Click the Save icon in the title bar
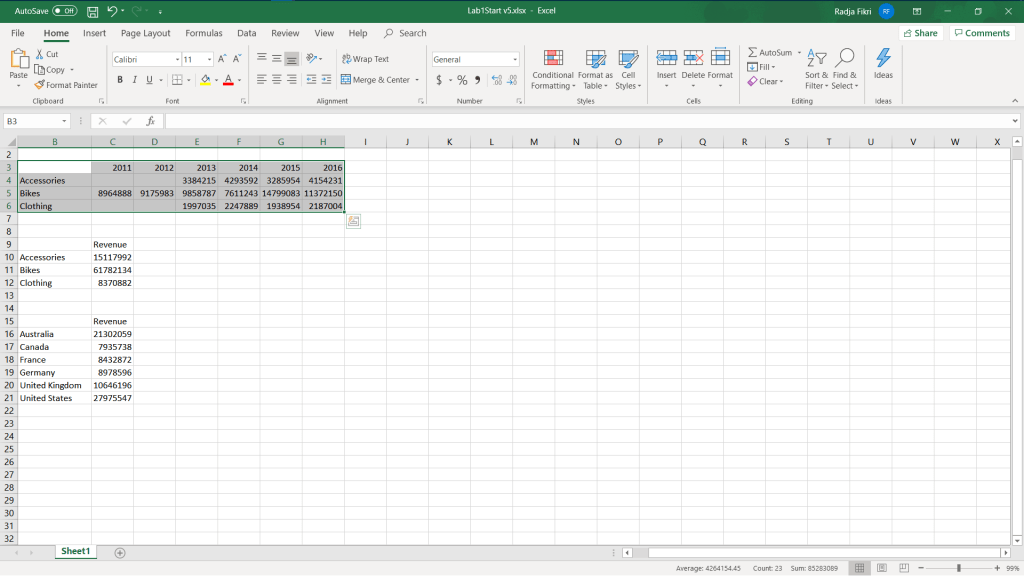Screen dimensions: 1024x576 click(x=93, y=11)
